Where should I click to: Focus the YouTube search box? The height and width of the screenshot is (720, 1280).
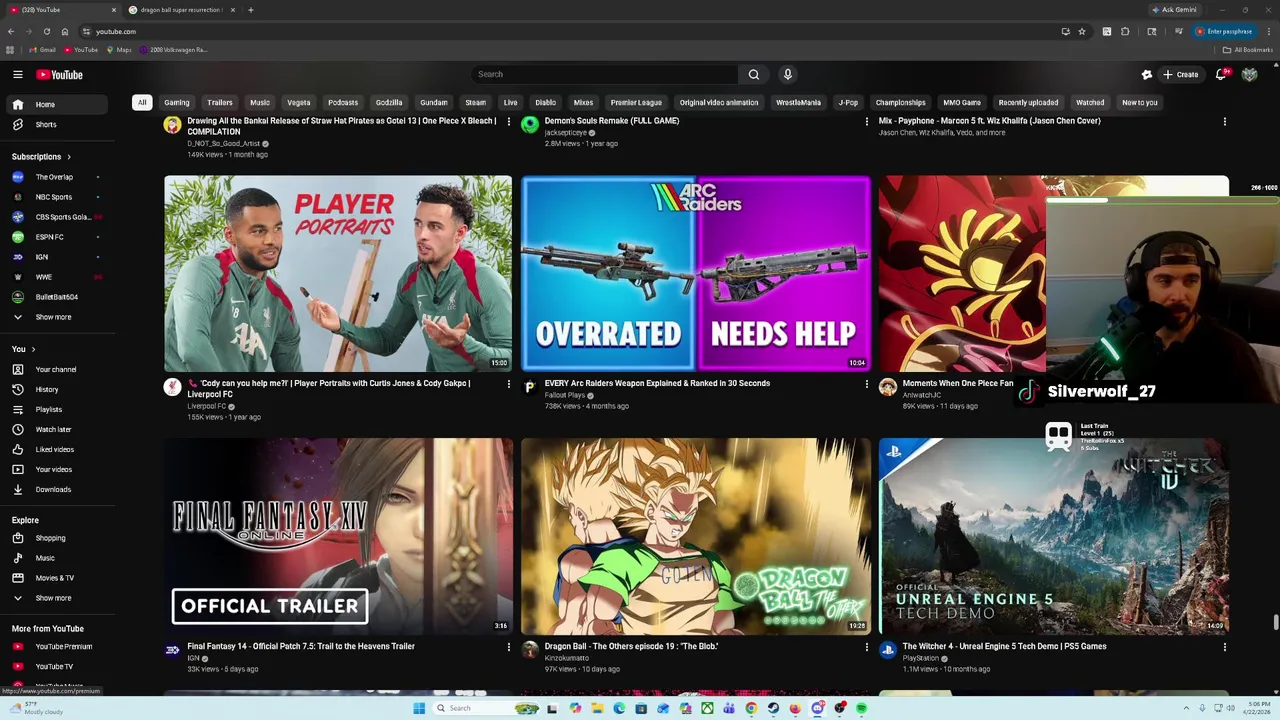click(x=605, y=74)
